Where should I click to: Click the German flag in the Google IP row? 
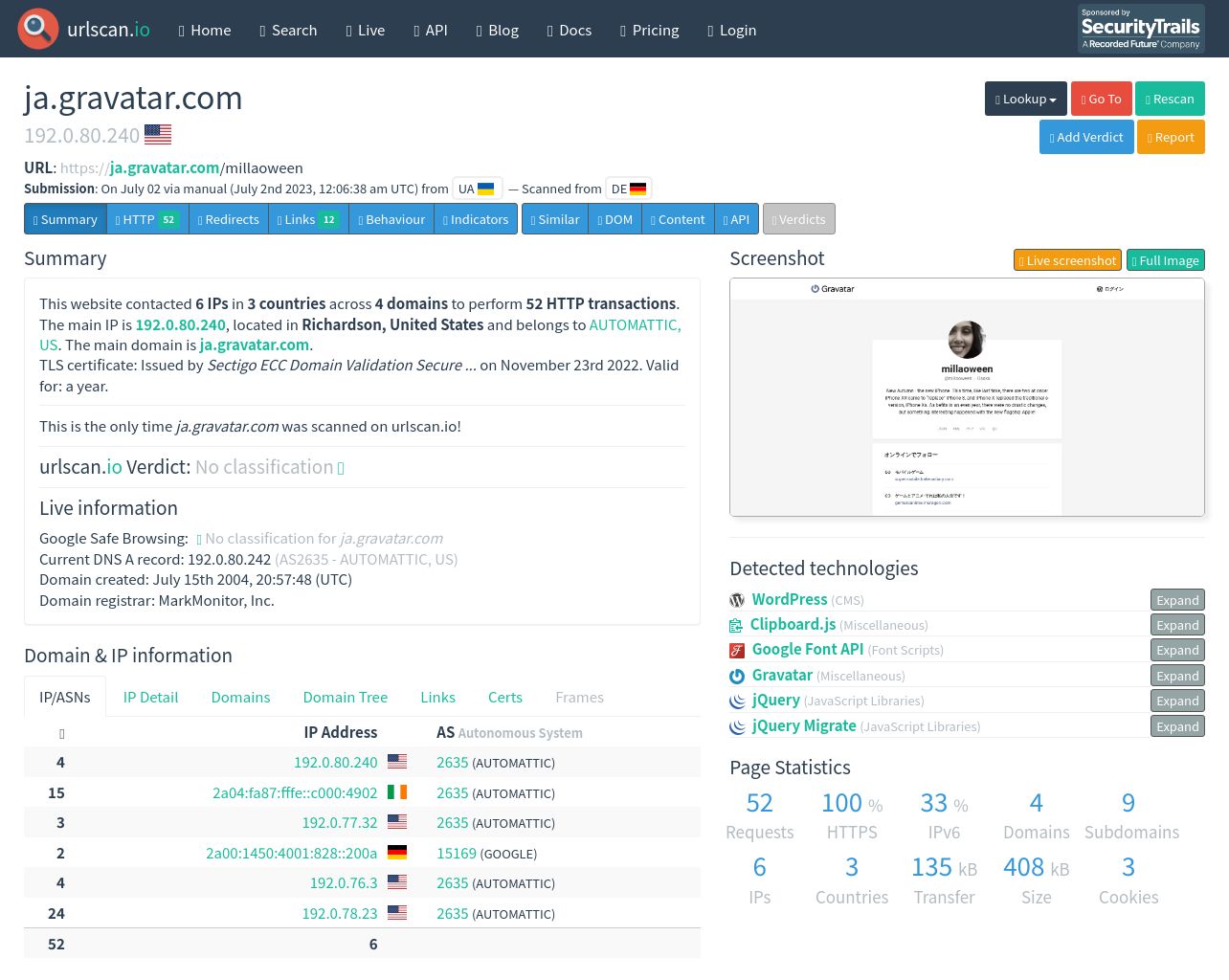pyautogui.click(x=397, y=853)
